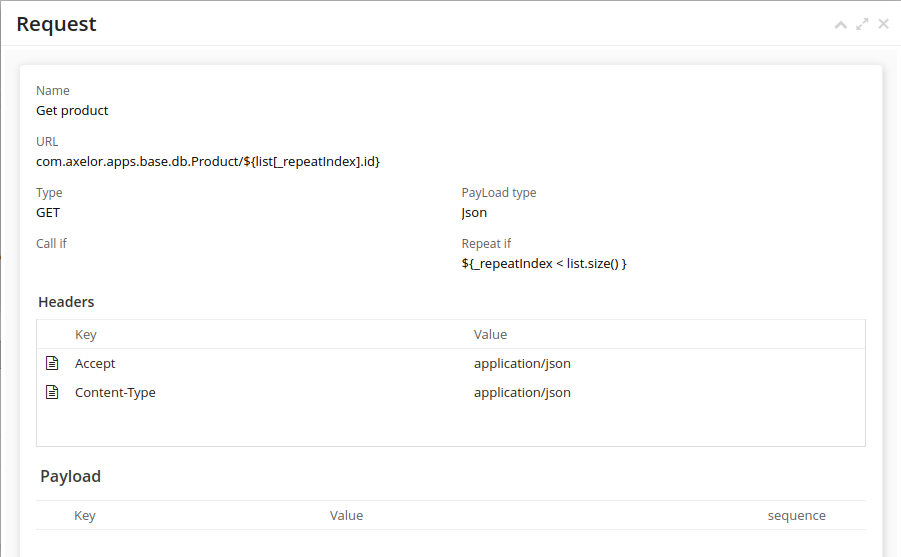Click the URL field value

pos(208,162)
